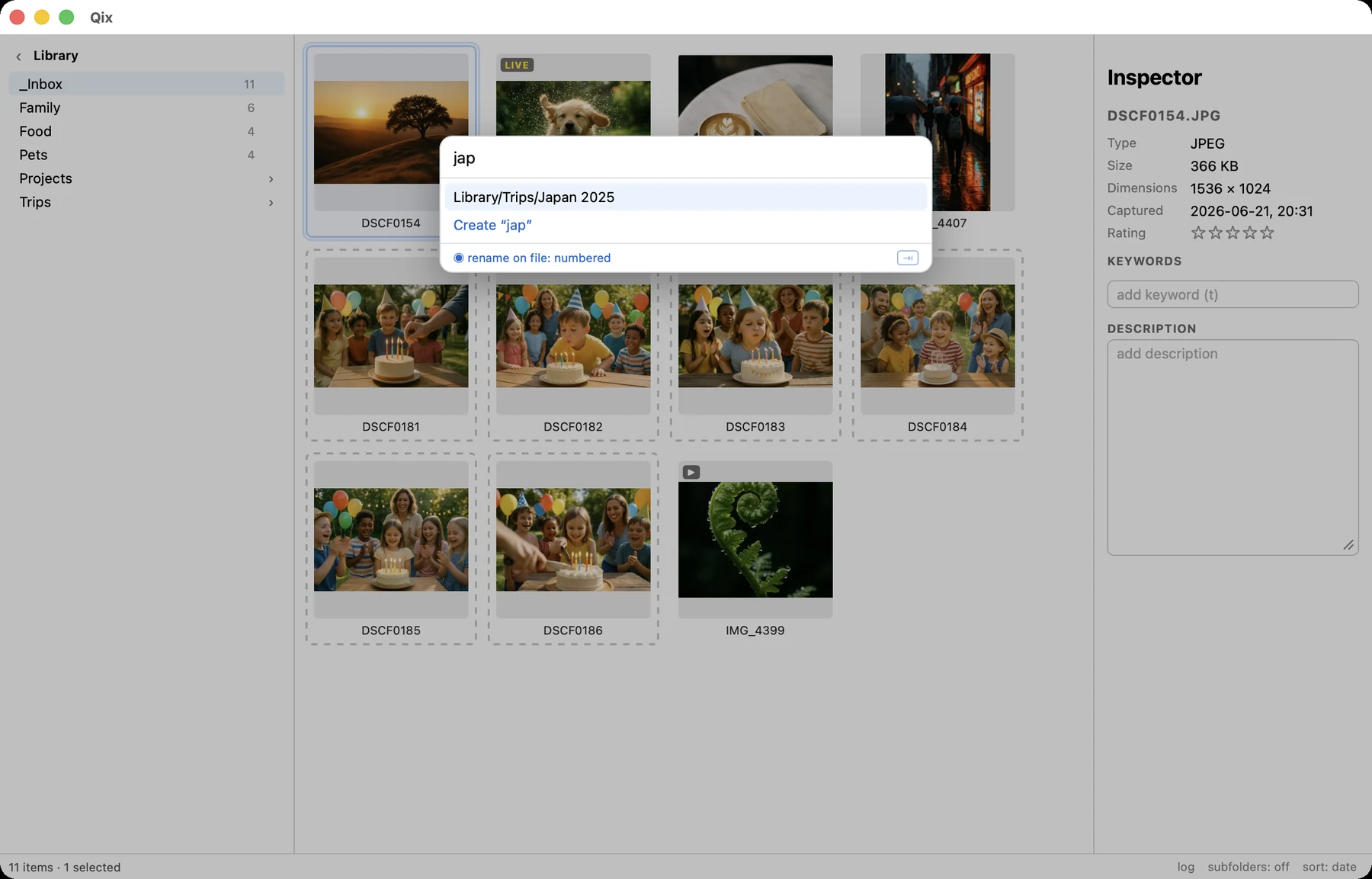Expand the Trips folder chevron
1372x879 pixels.
point(271,203)
